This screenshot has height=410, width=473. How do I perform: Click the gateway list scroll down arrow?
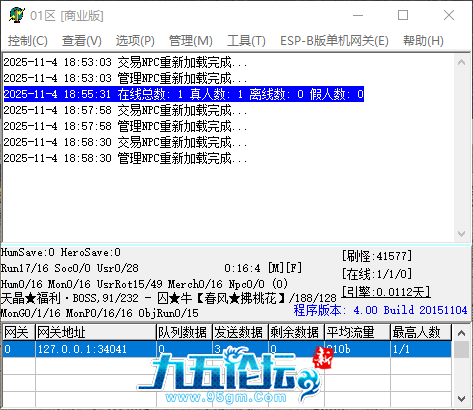click(x=461, y=398)
